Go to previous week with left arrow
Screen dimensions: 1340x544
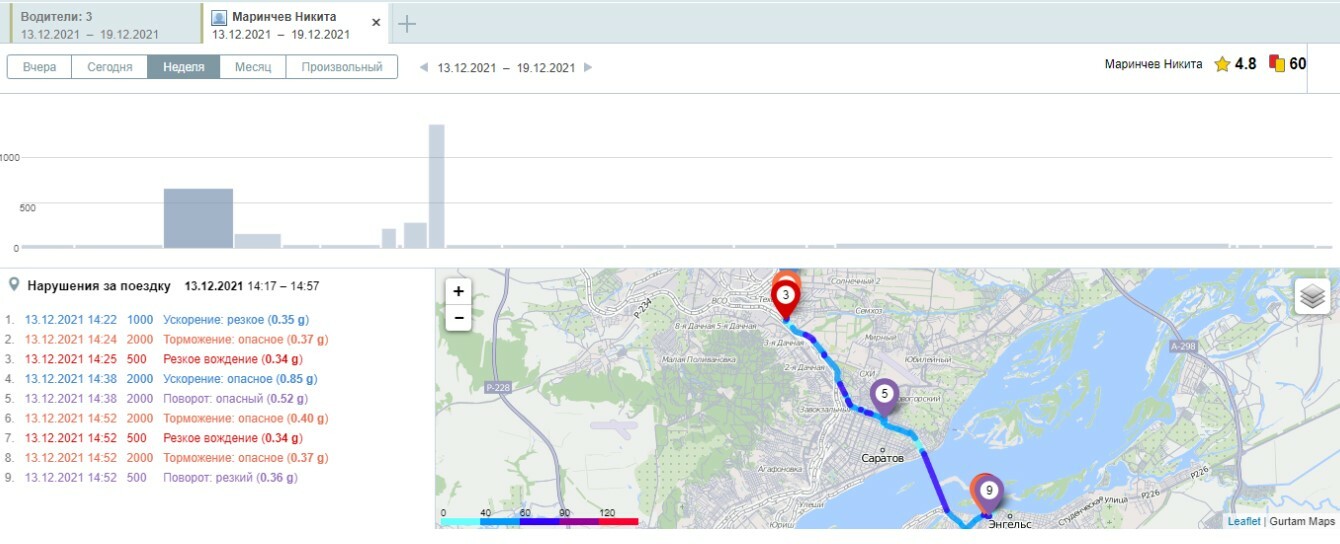pos(424,68)
